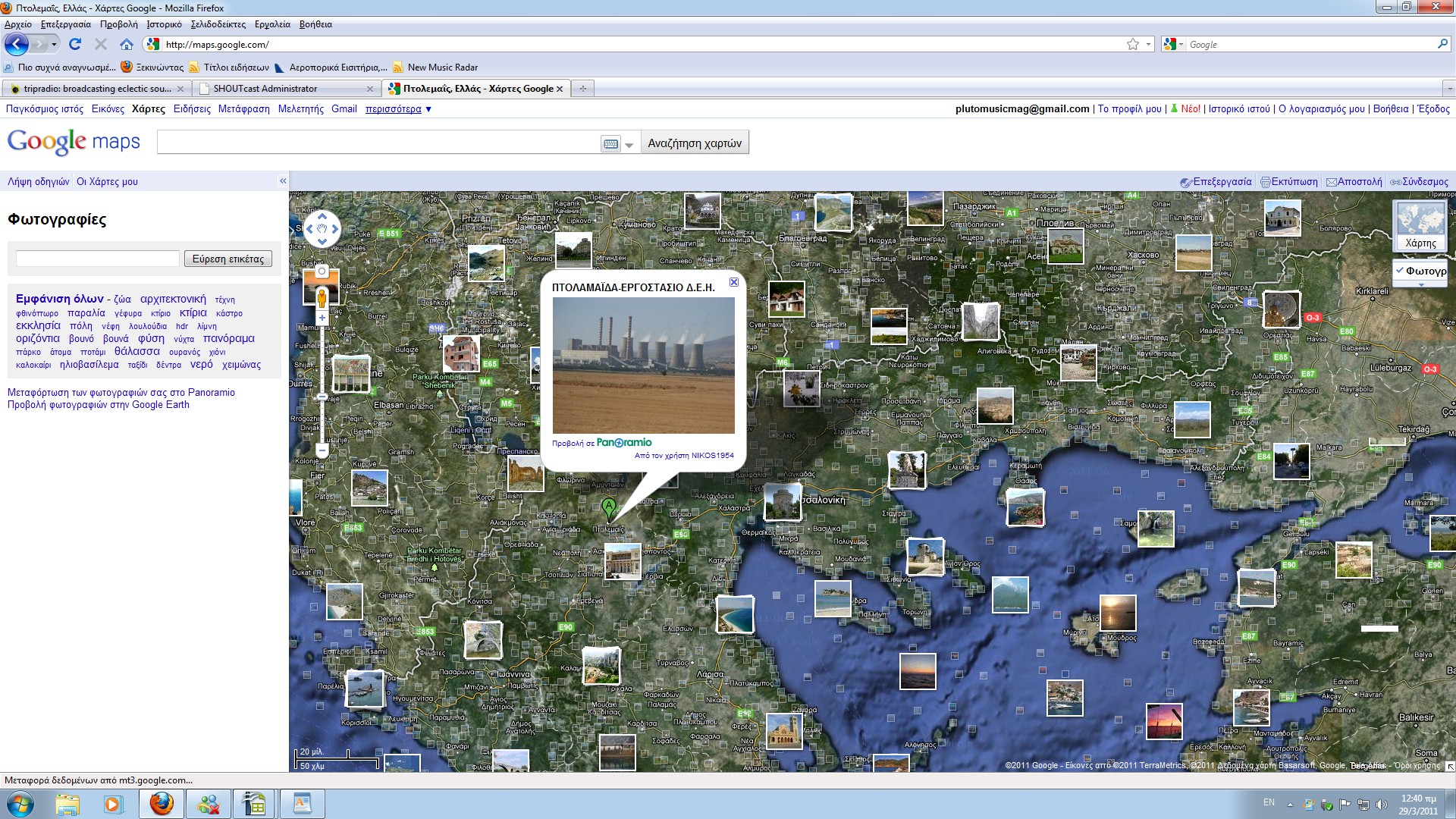Send the map via Αποστολή
The width and height of the screenshot is (1456, 819).
point(1354,182)
